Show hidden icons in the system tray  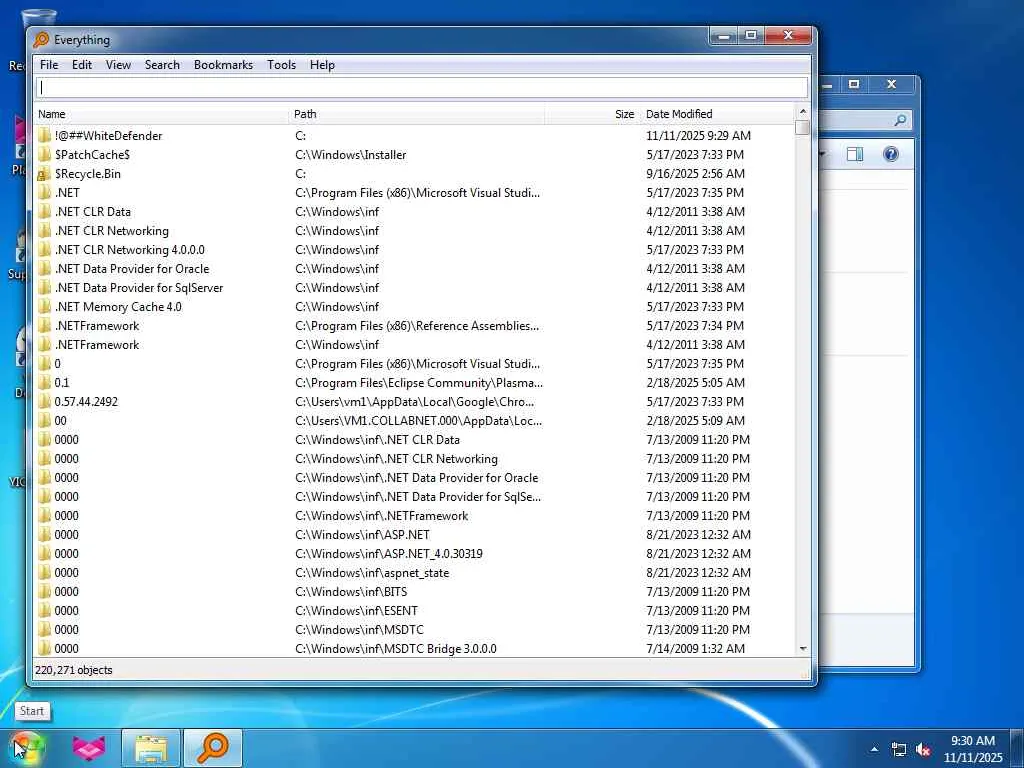click(x=874, y=749)
